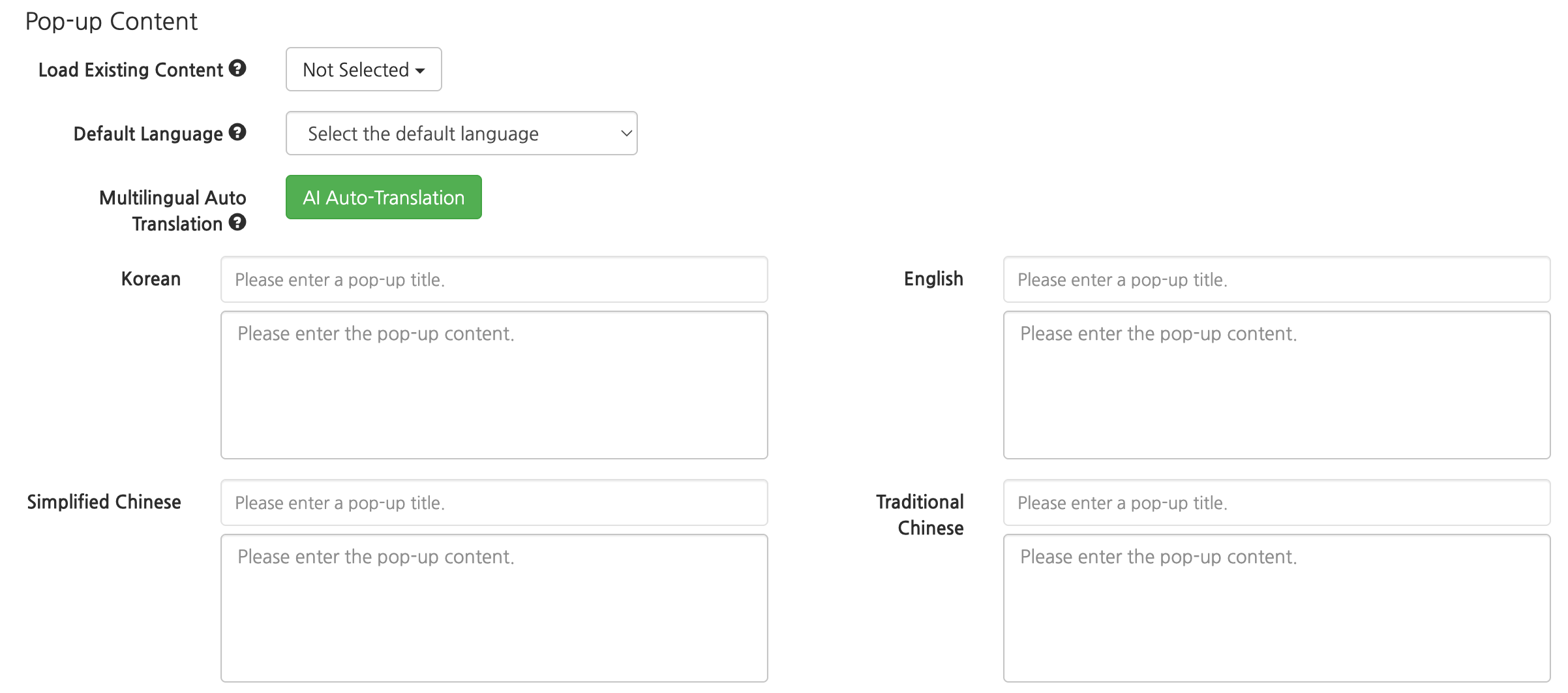Select the Simplified Chinese pop-up title field
Image resolution: width=1568 pixels, height=693 pixels.
tap(494, 502)
